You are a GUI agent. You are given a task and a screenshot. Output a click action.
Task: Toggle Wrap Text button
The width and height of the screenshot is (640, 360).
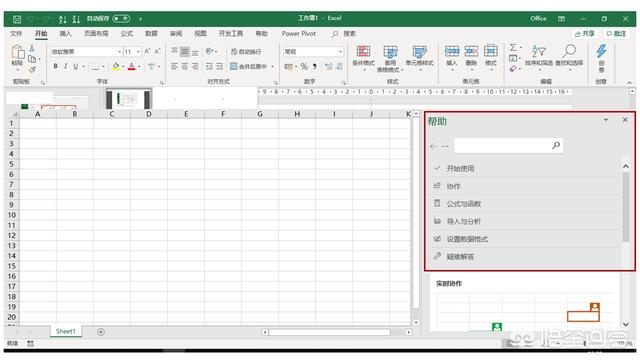click(246, 51)
